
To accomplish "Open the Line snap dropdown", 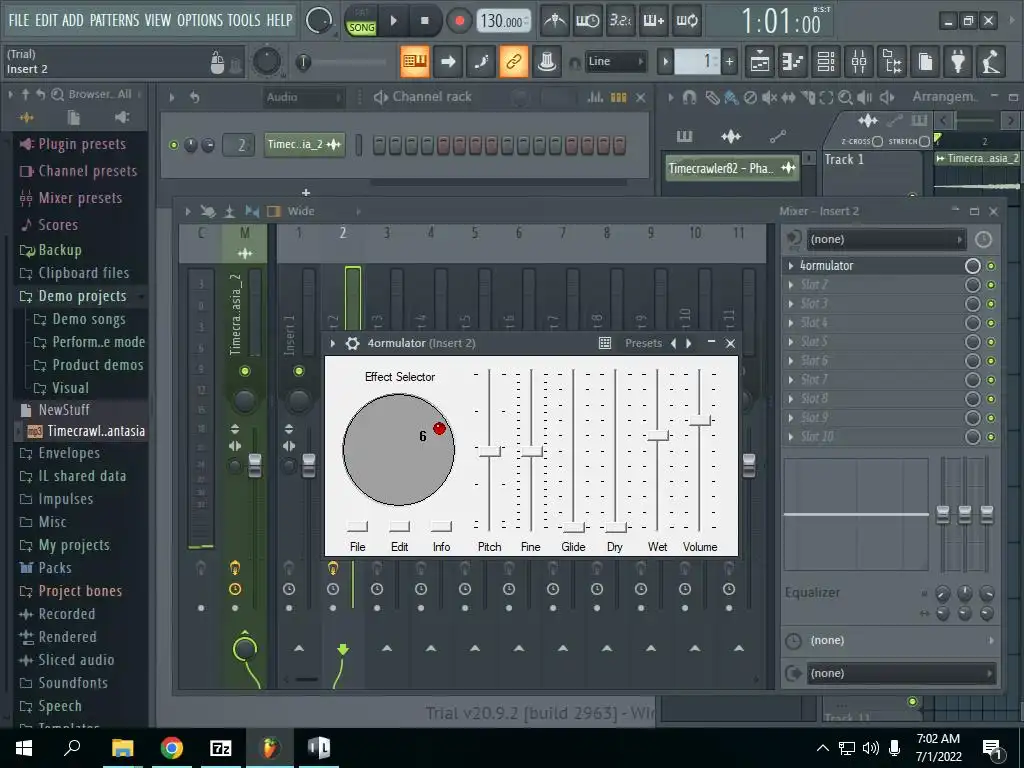I will click(x=615, y=61).
